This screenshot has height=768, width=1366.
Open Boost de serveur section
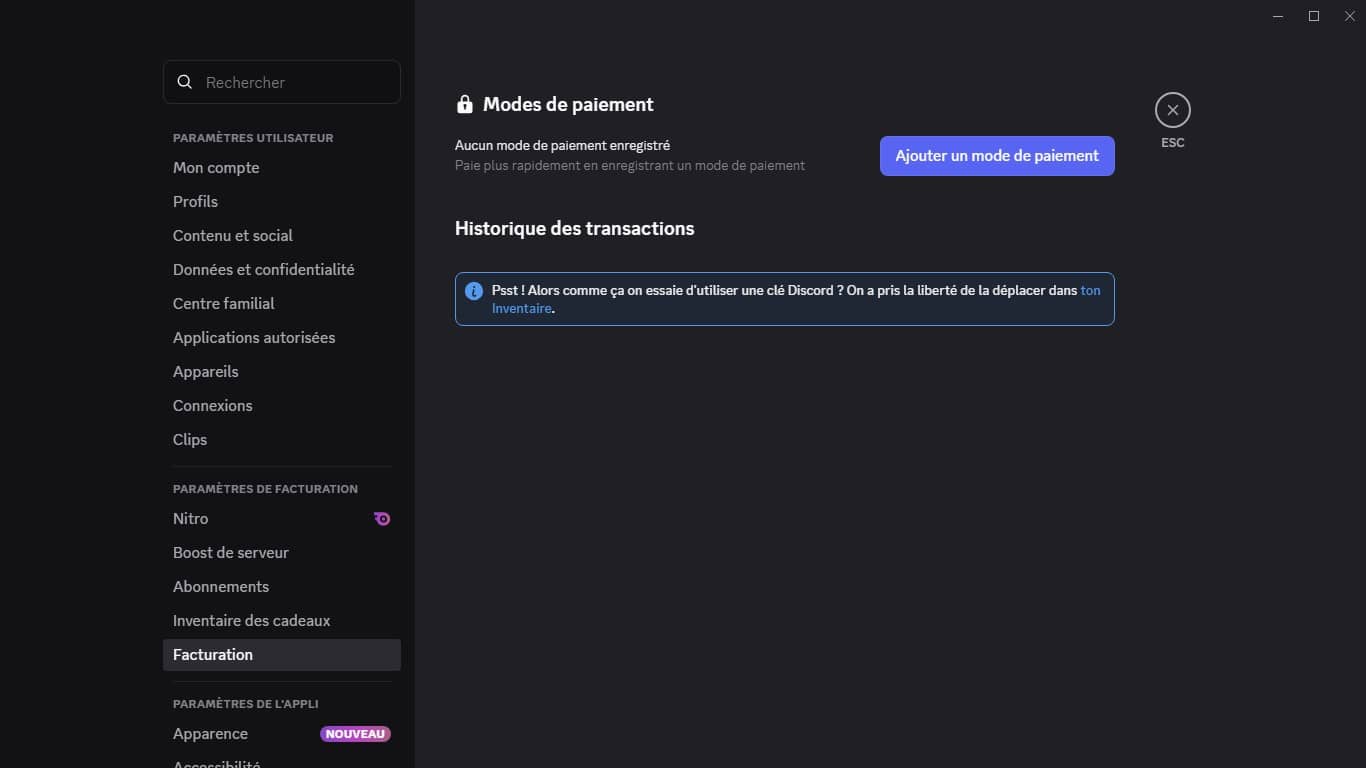pos(230,553)
